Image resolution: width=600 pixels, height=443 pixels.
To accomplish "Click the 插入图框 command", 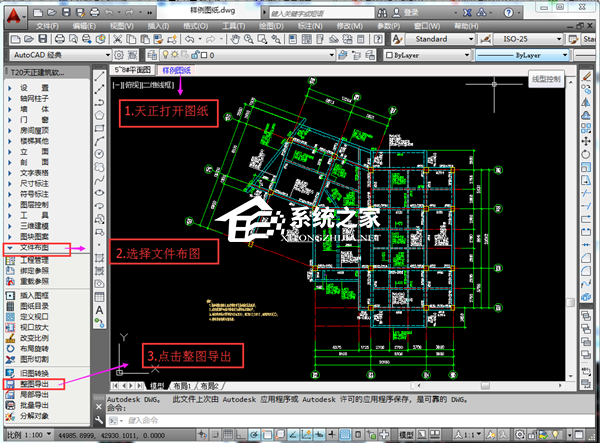I will (x=34, y=295).
